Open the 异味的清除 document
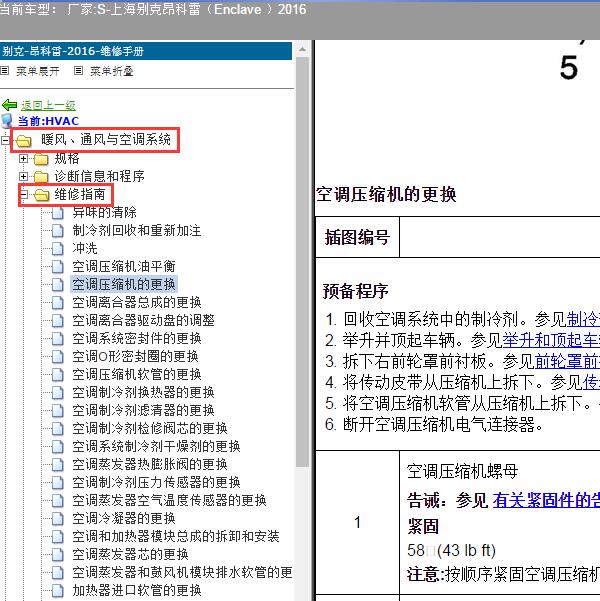This screenshot has width=600, height=601. 104,212
